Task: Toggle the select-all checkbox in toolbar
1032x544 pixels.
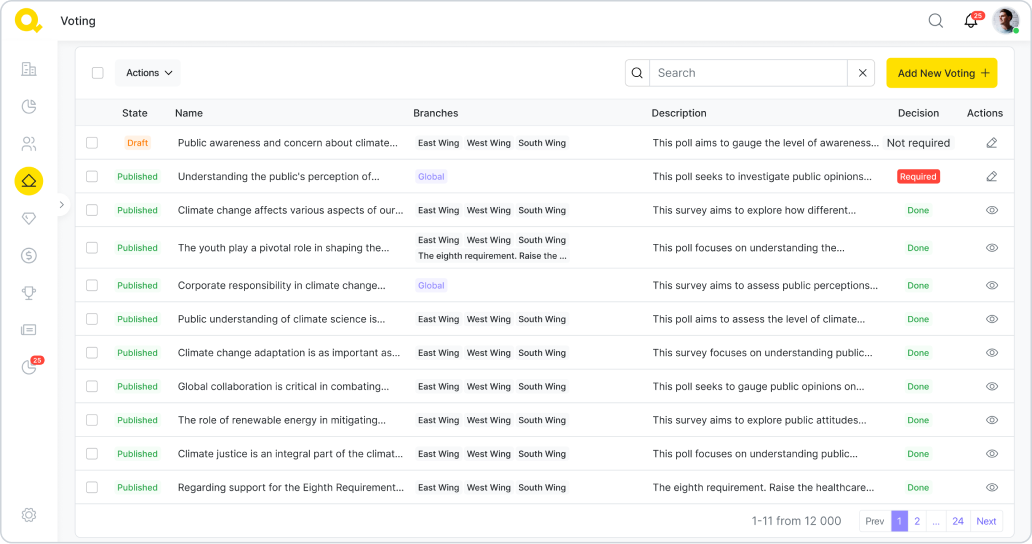Action: click(98, 73)
